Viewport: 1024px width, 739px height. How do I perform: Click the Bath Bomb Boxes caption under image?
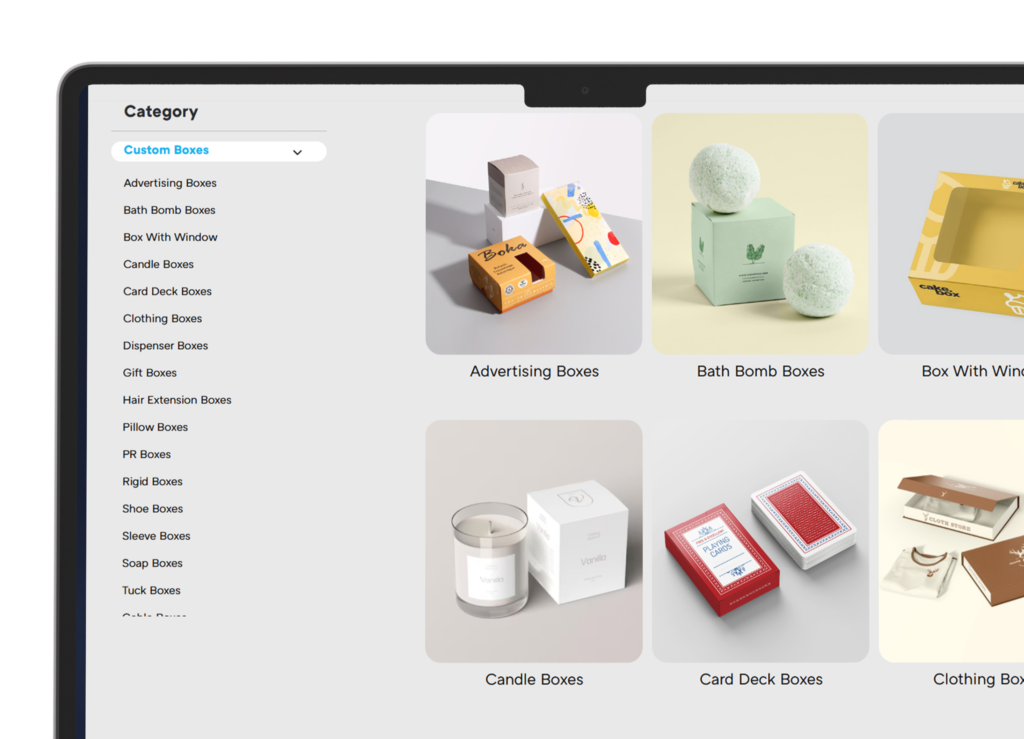(761, 371)
